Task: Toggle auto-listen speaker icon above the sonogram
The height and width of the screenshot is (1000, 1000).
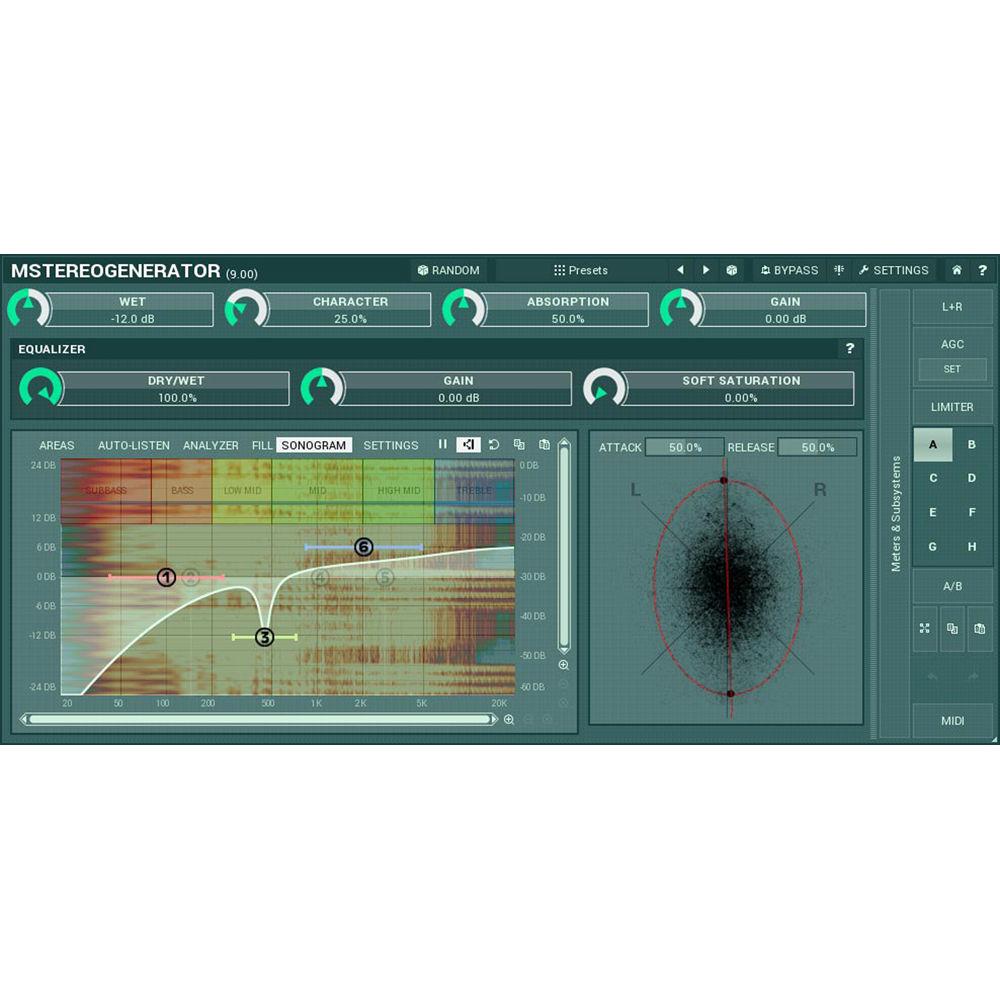Action: (x=468, y=445)
